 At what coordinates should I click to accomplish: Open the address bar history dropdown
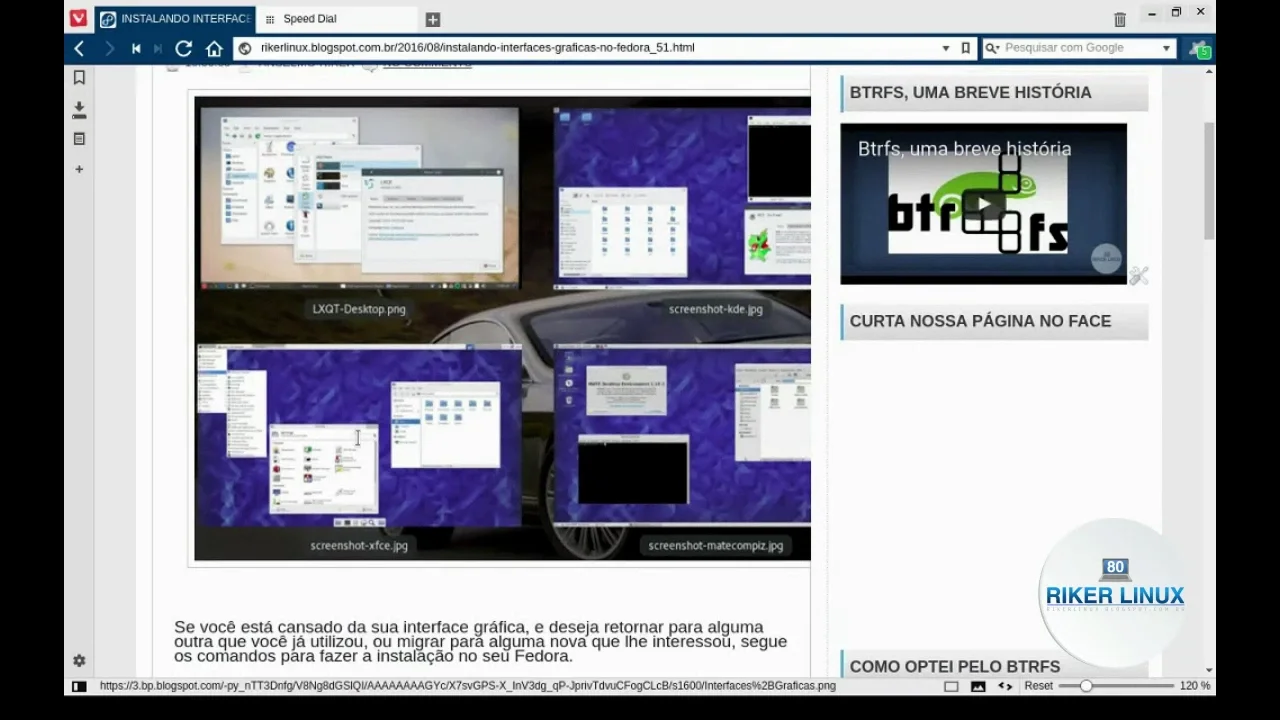point(946,48)
